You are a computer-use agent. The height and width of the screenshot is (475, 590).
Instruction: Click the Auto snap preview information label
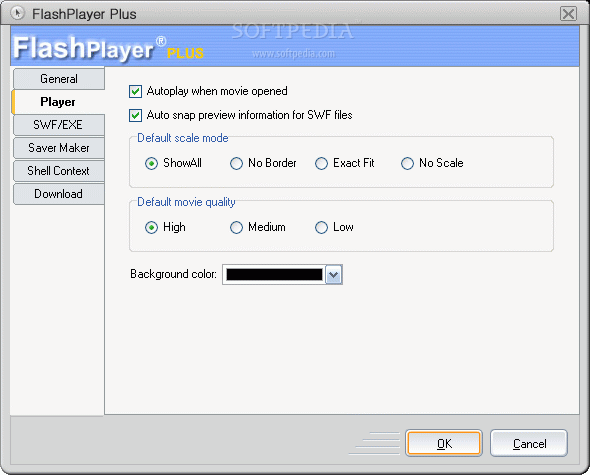tap(249, 115)
